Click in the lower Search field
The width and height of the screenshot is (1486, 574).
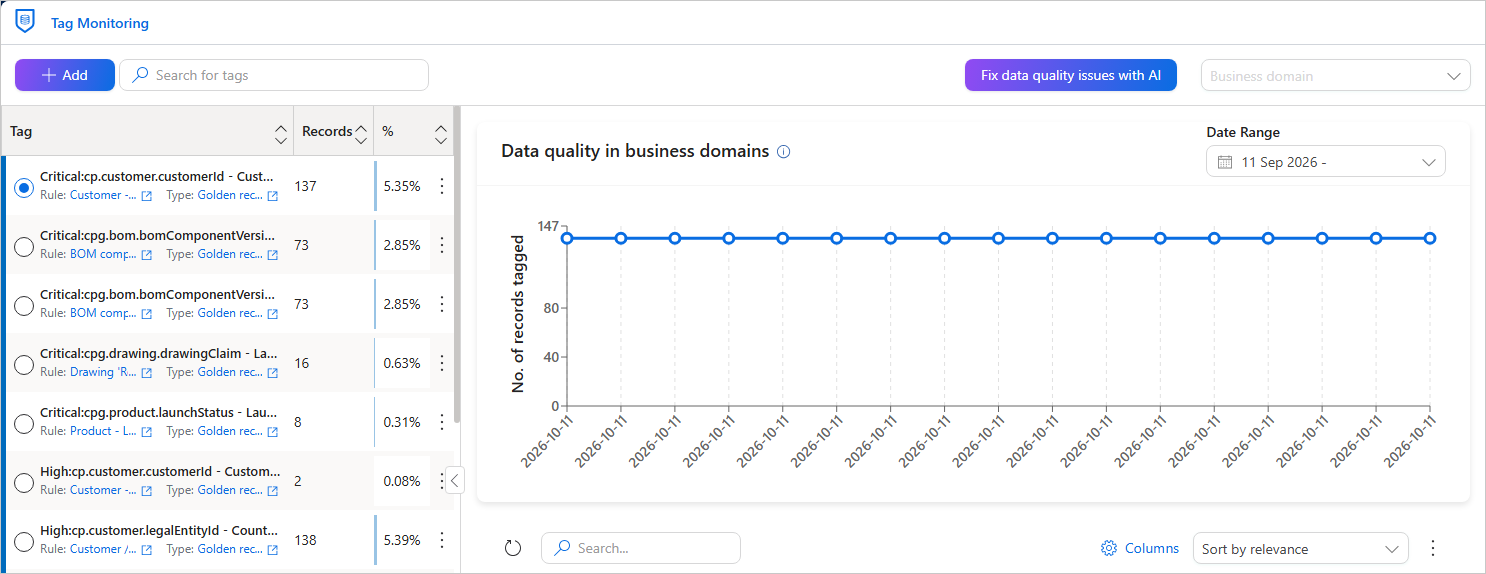point(641,548)
